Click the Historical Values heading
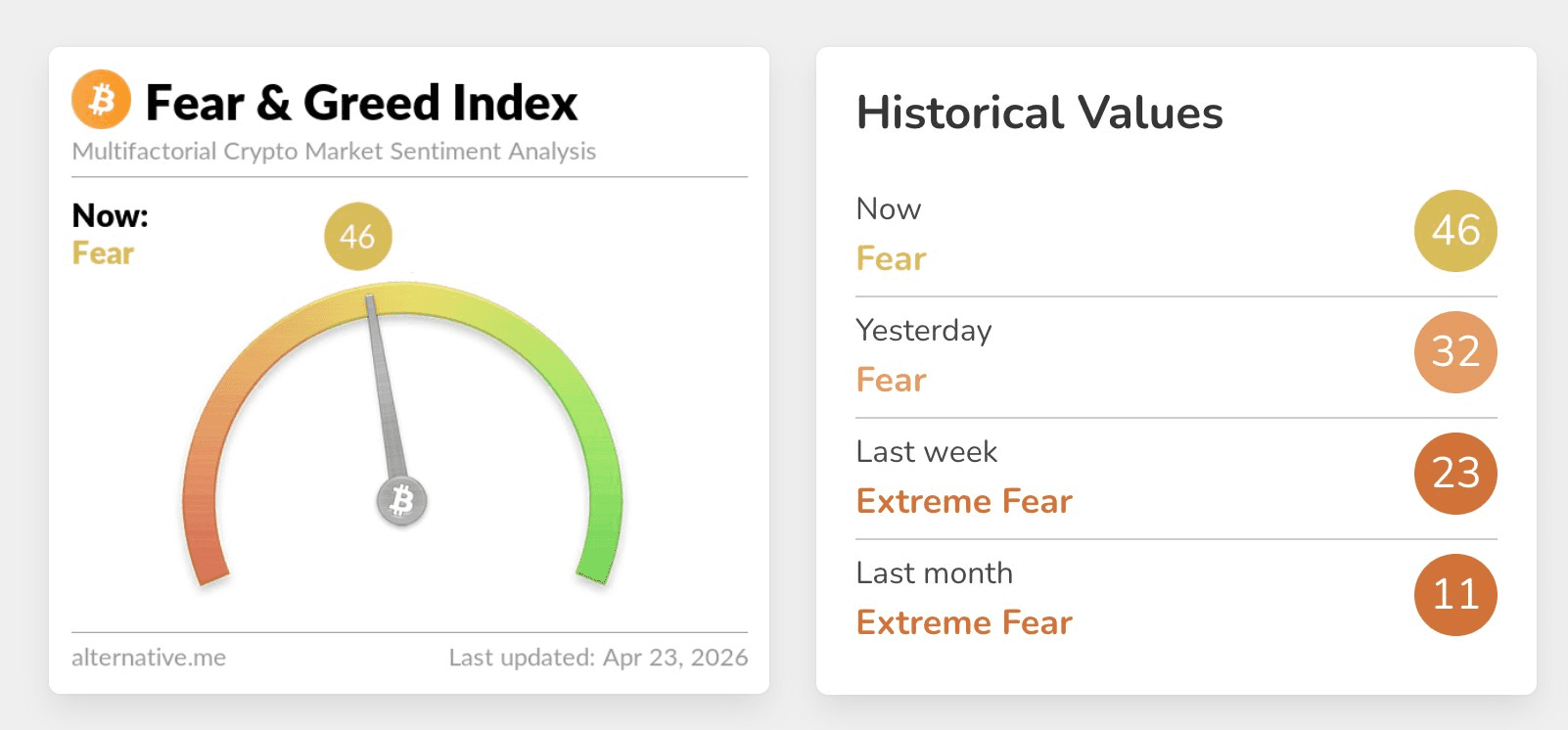 pyautogui.click(x=1038, y=113)
